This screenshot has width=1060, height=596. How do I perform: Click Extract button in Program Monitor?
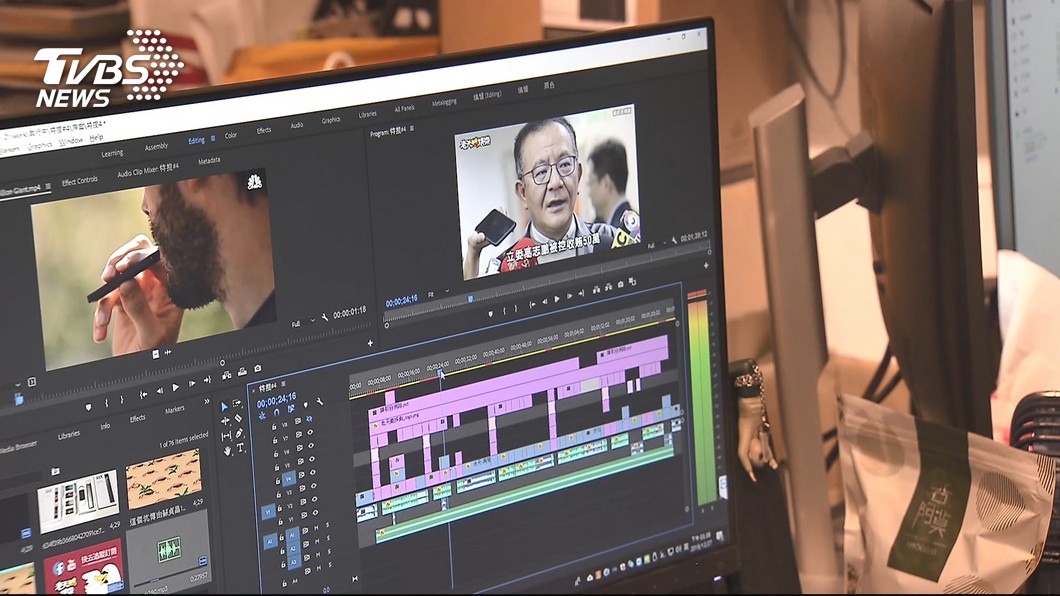[608, 287]
